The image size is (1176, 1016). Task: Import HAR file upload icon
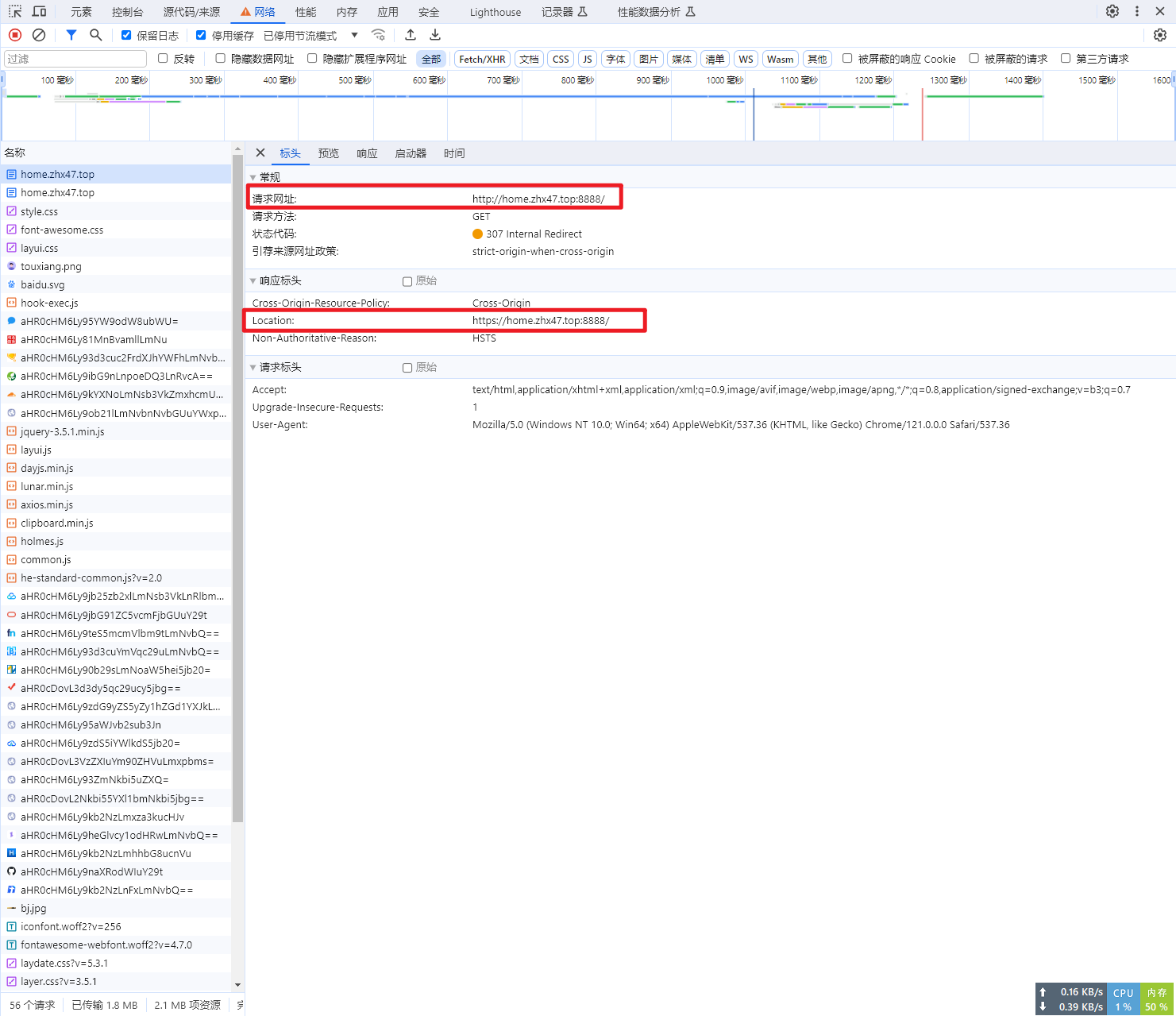click(x=411, y=35)
